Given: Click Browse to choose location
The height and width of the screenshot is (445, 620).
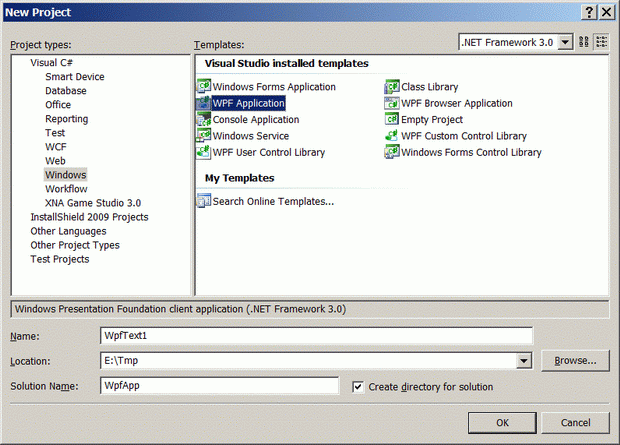Looking at the screenshot, I should [x=575, y=361].
